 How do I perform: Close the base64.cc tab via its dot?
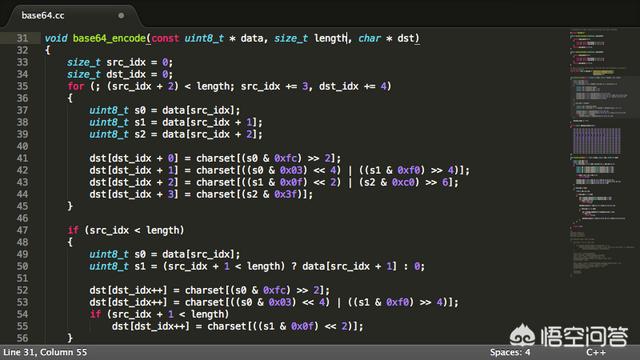coord(121,16)
